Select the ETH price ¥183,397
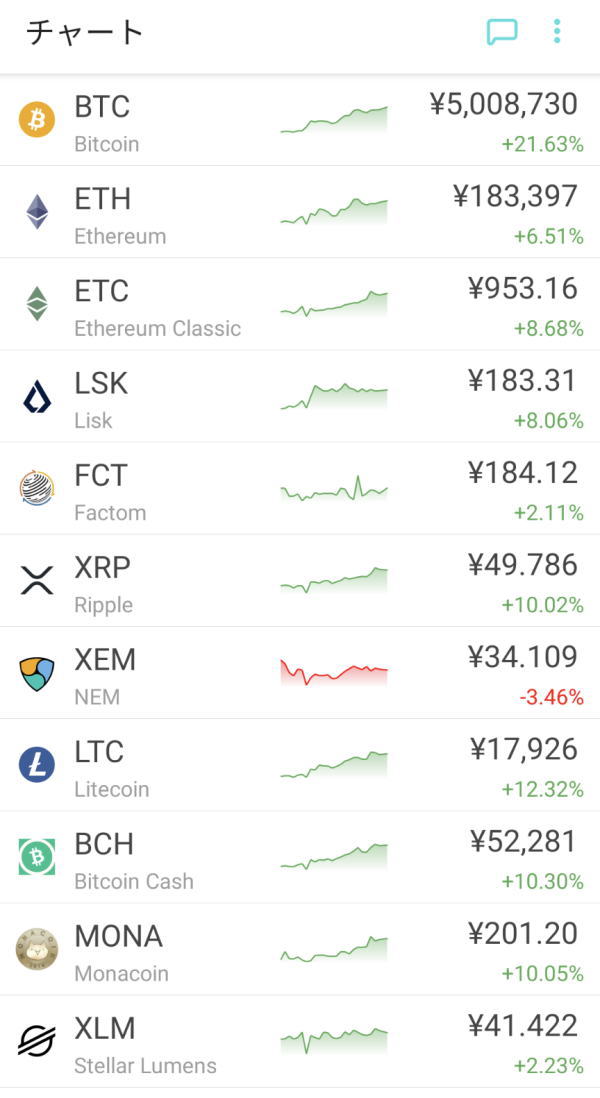Viewport: 600px width, 1098px height. point(515,197)
